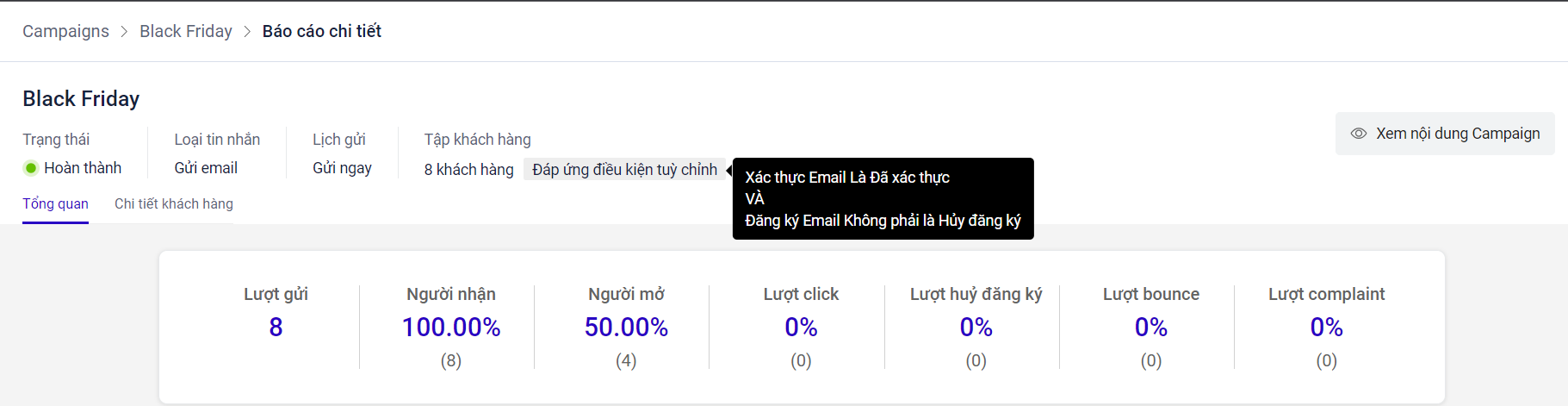Select the Lượt huỷ đăng ký 0% value
The width and height of the screenshot is (1568, 406).
976,328
